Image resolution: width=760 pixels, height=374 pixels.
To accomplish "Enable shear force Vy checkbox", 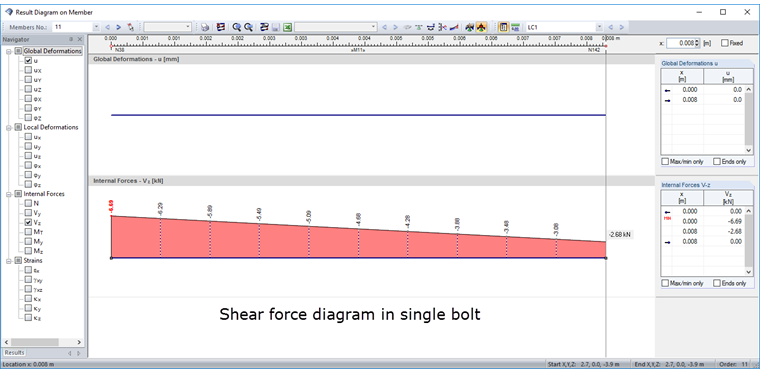I will click(28, 213).
